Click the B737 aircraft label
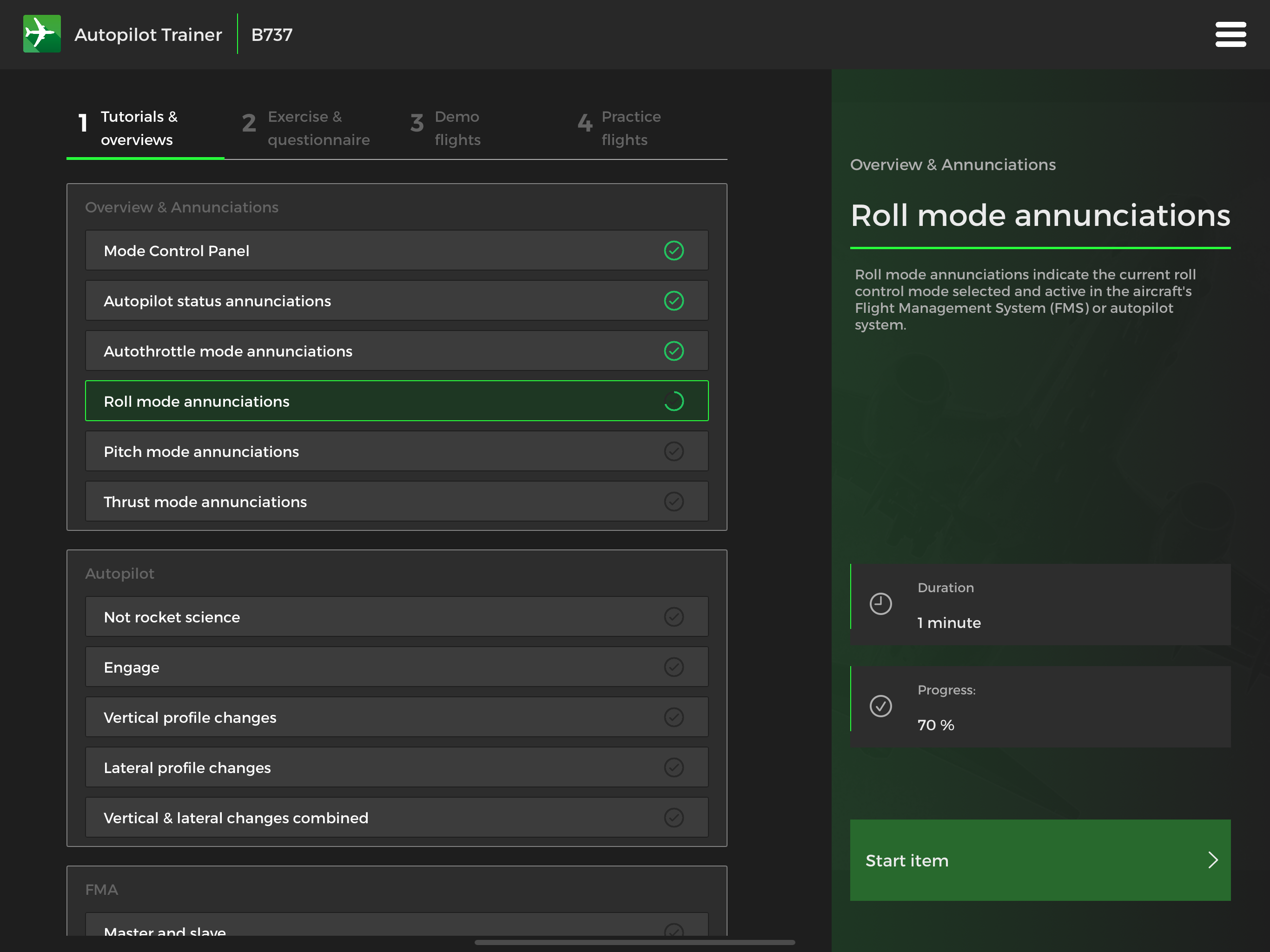 coord(272,34)
